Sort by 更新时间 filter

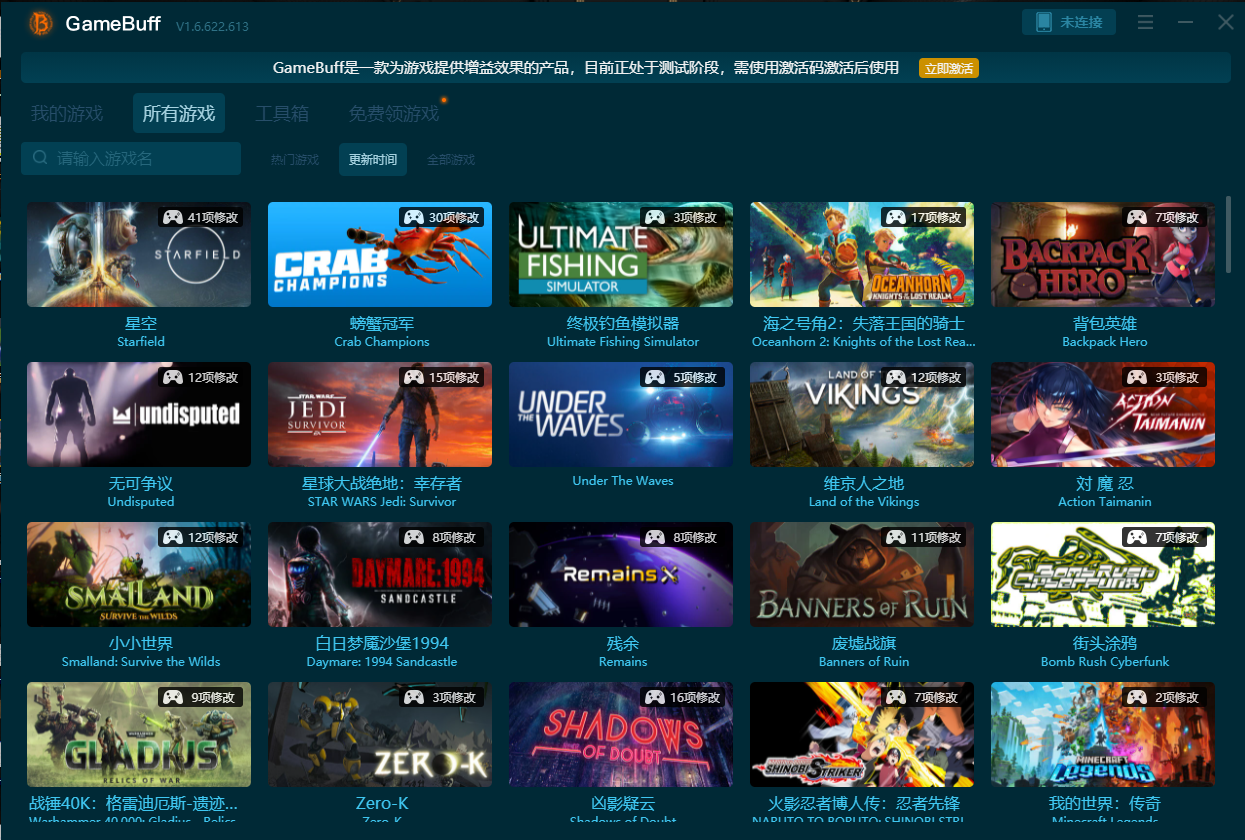point(373,160)
